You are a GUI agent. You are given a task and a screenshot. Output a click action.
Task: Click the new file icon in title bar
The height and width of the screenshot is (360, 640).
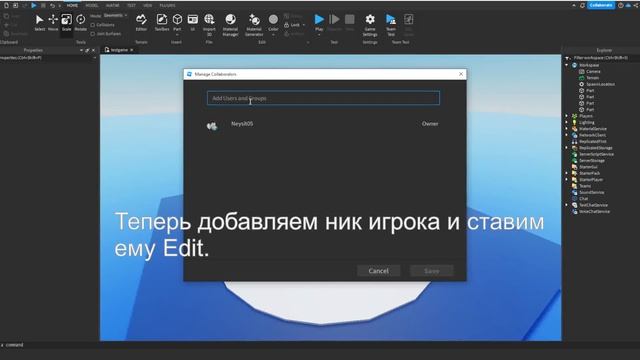point(6,5)
